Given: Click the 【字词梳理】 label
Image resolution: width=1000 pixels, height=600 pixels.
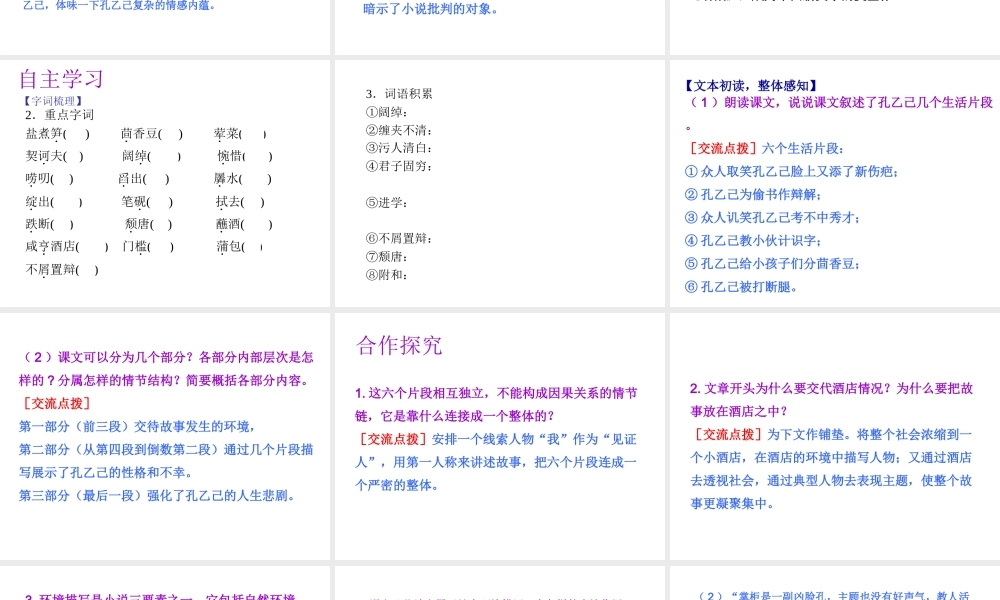Looking at the screenshot, I should click(x=52, y=101).
